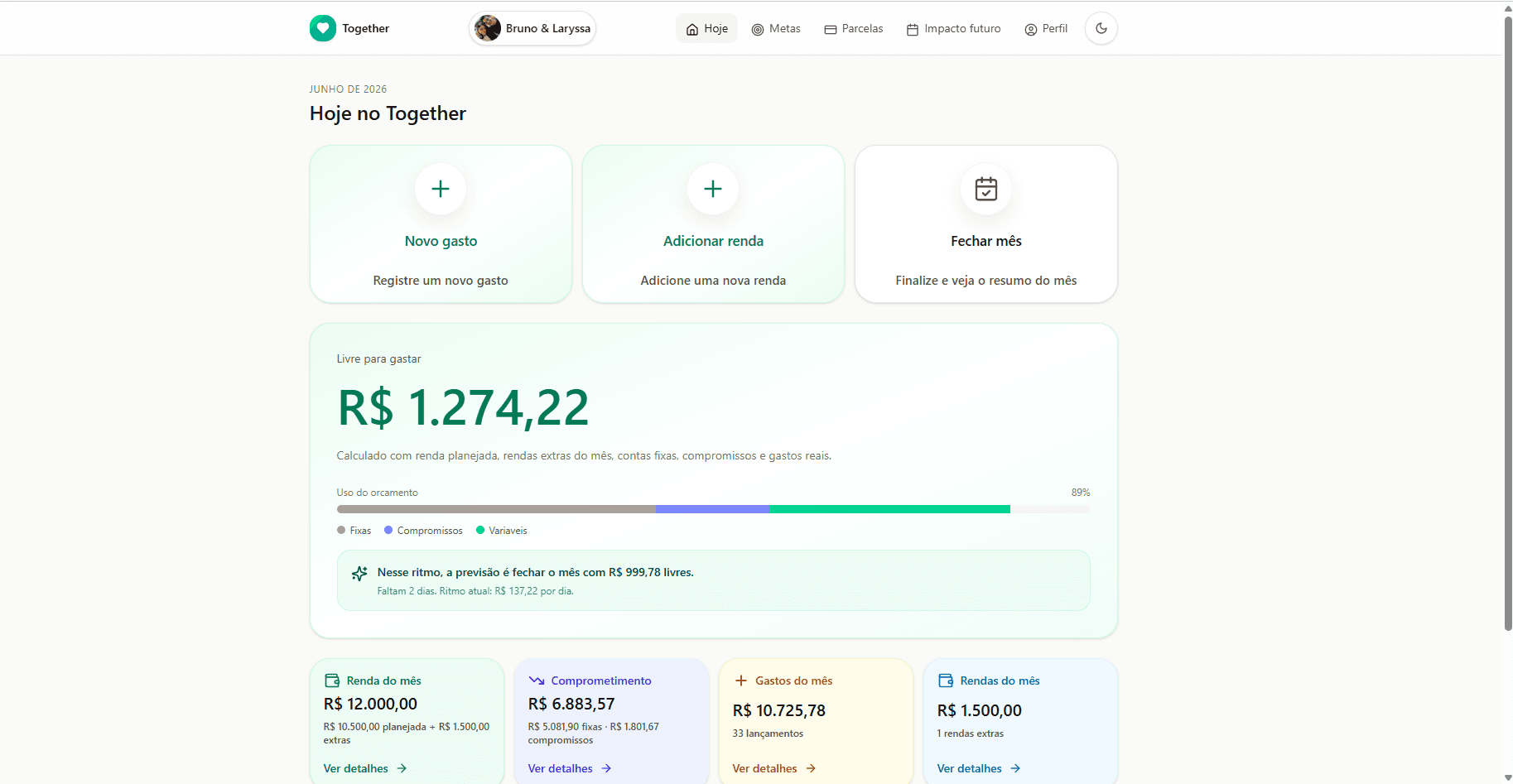This screenshot has height=784, width=1513.
Task: Open Ver detalhes under Renda do mês
Action: click(365, 768)
